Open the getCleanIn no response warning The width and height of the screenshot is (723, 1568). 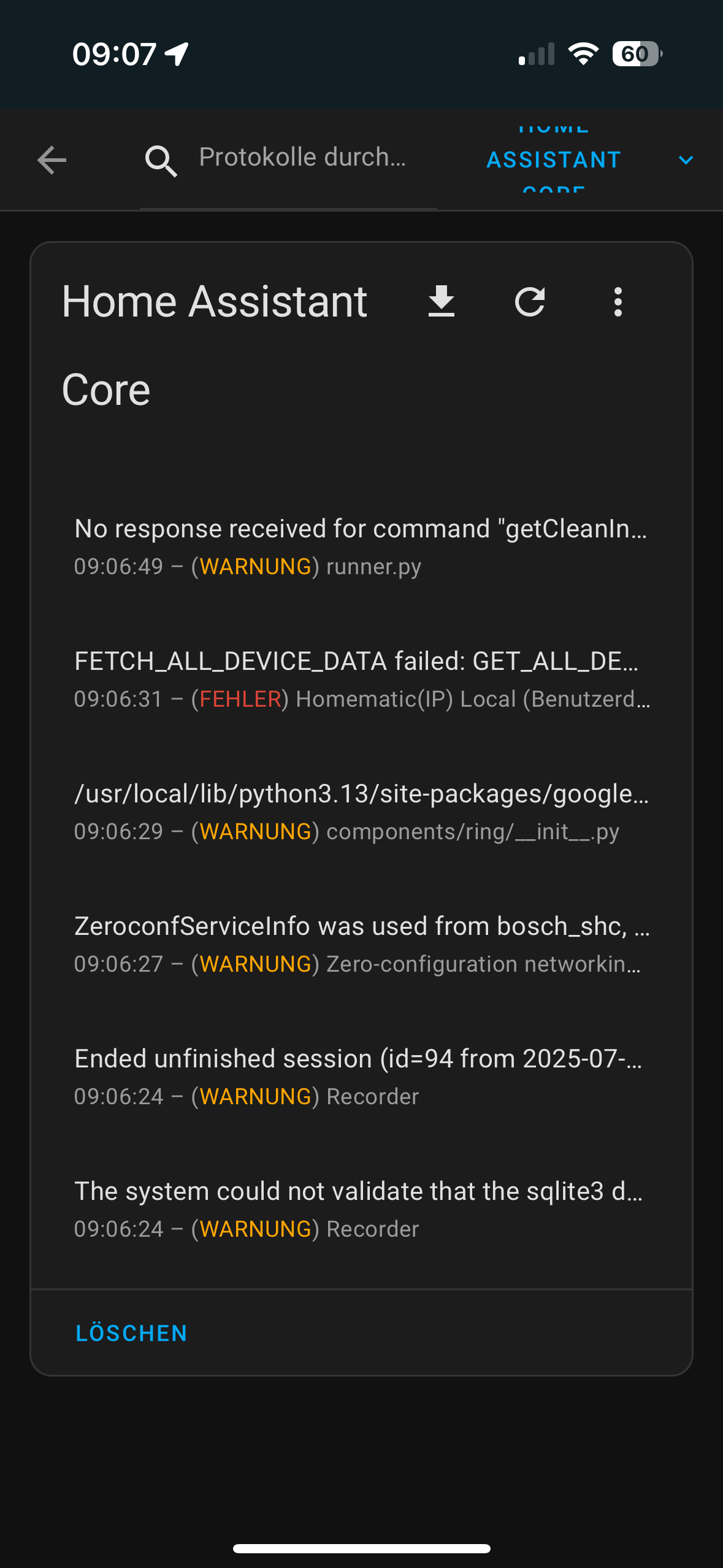(x=361, y=546)
